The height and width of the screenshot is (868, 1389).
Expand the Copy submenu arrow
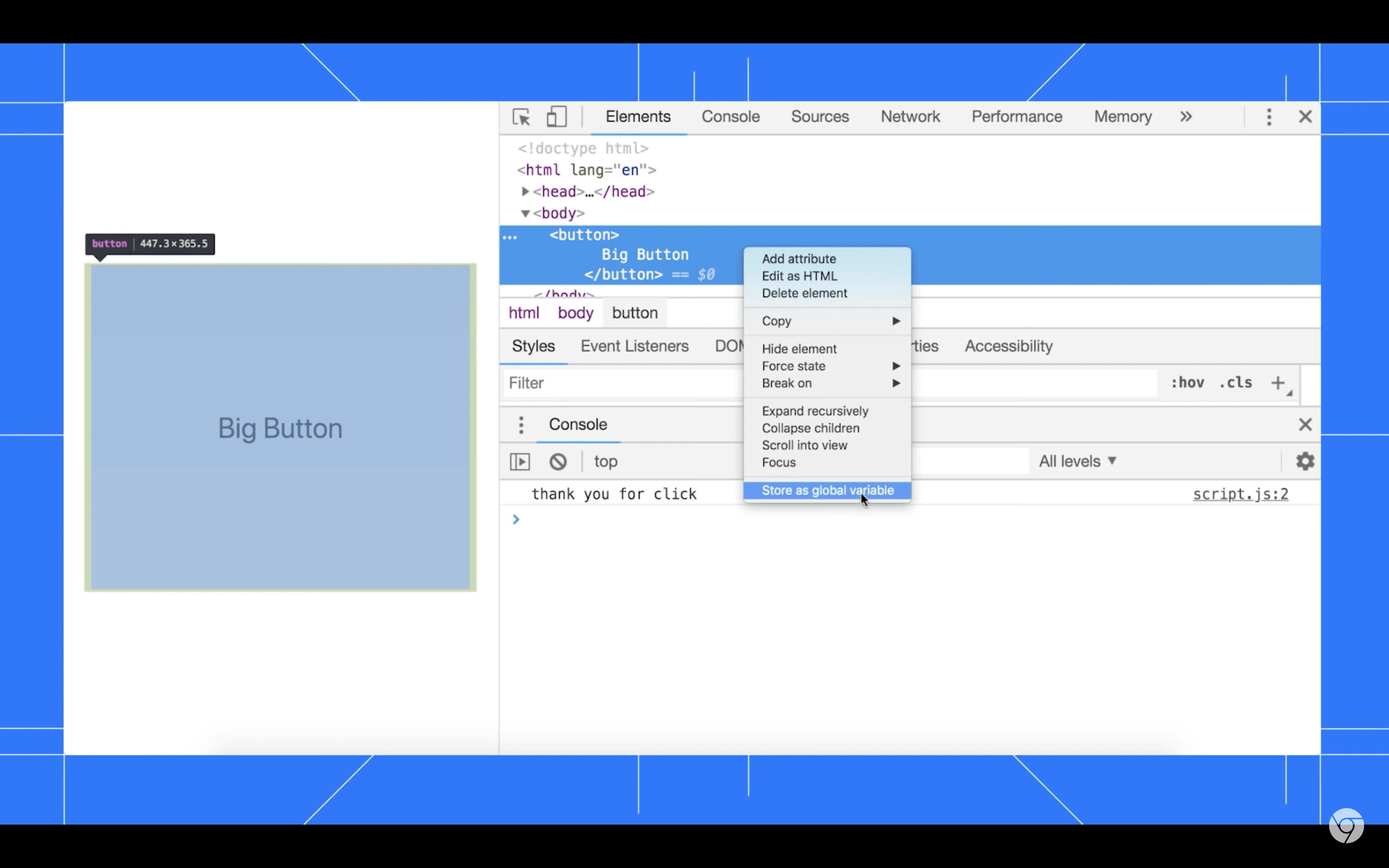pos(895,320)
